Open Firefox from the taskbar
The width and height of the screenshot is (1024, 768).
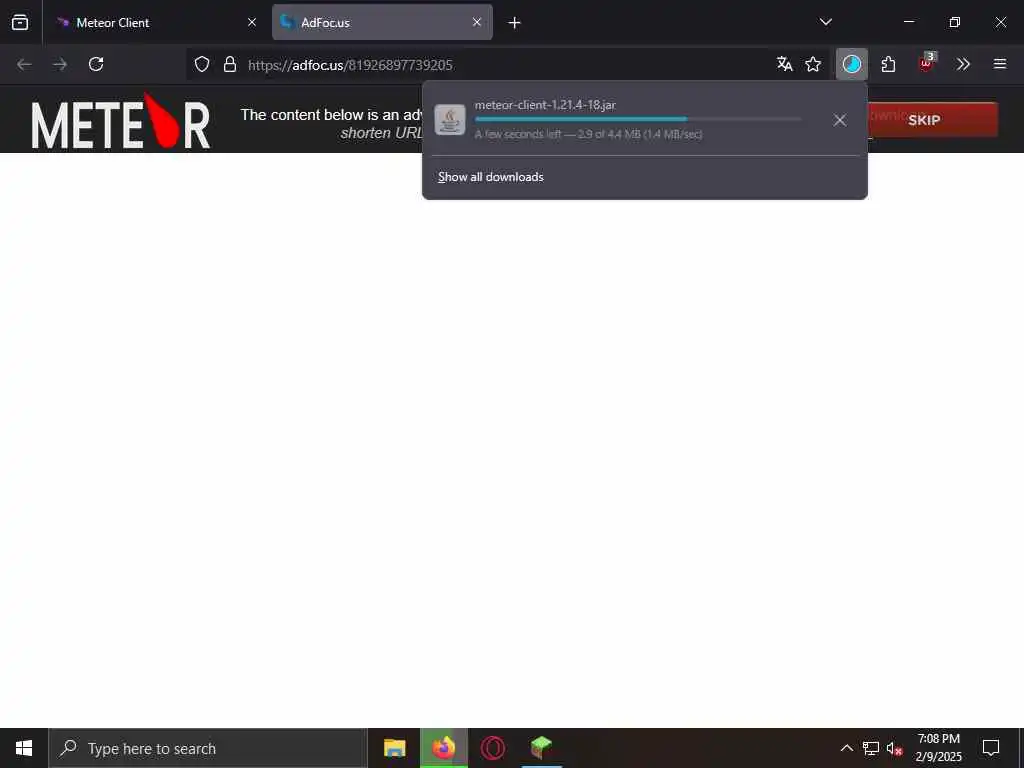[443, 748]
